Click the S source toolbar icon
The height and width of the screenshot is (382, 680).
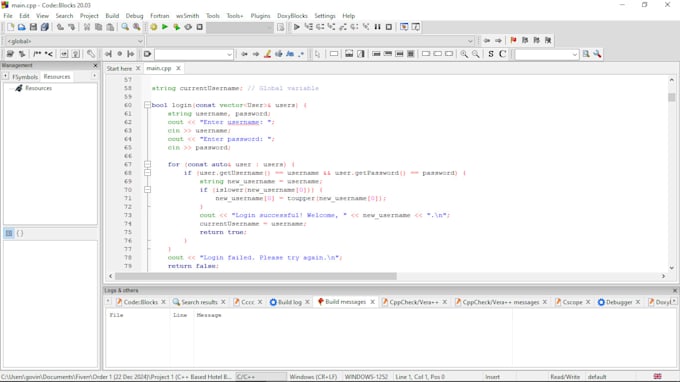tap(490, 54)
